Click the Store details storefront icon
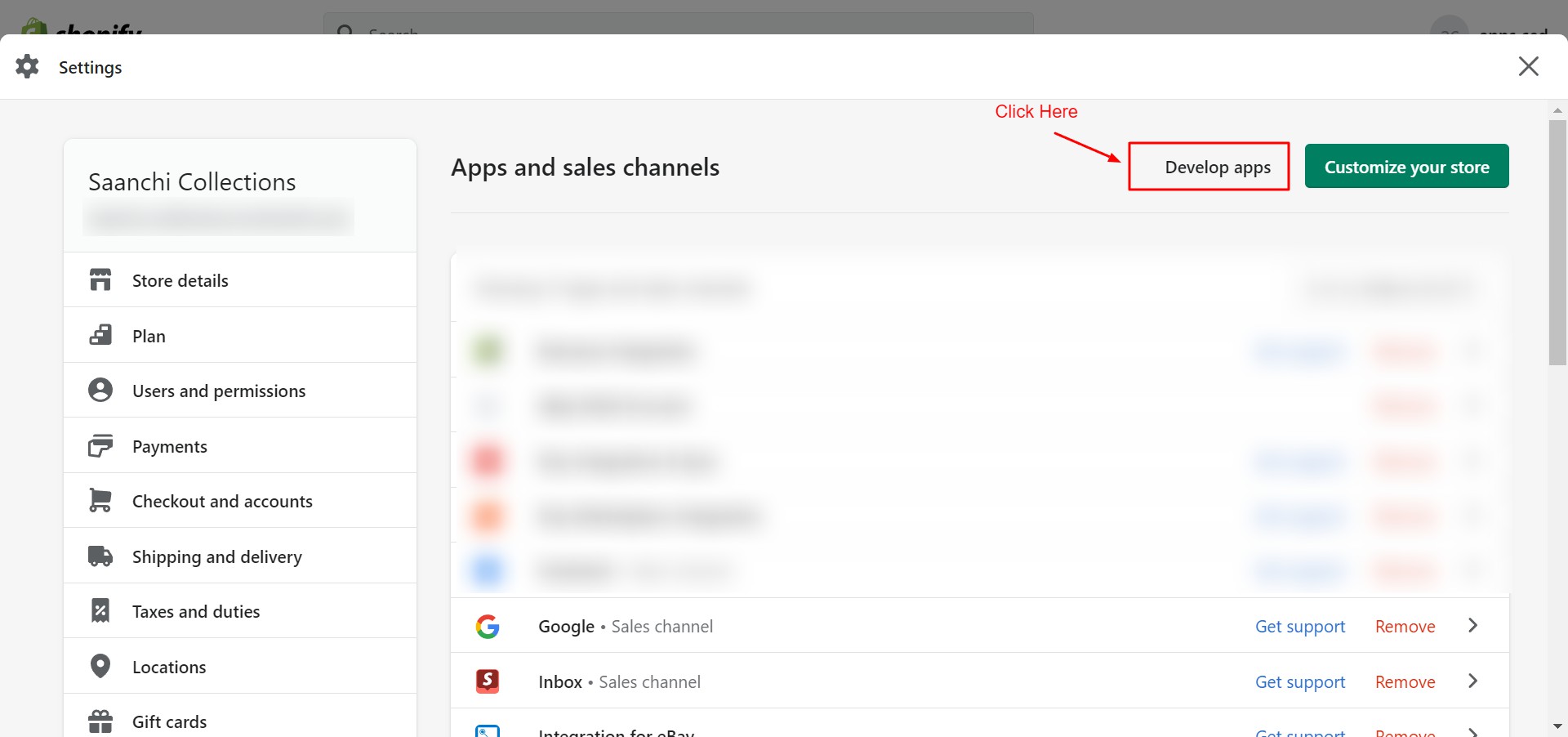Image resolution: width=1568 pixels, height=737 pixels. 100,280
